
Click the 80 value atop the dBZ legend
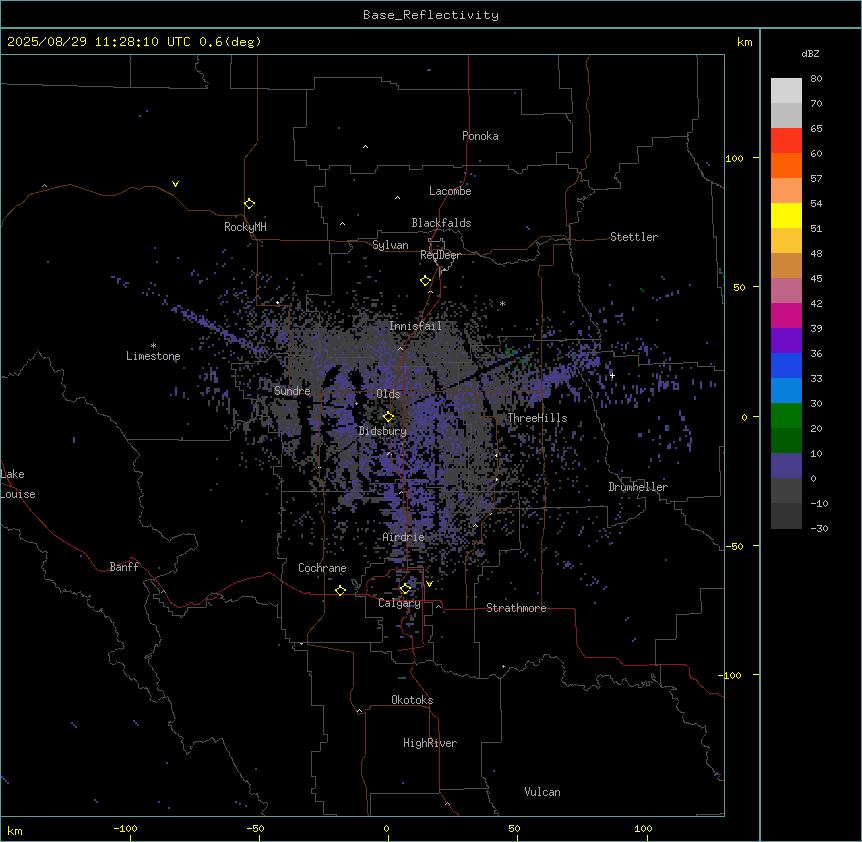pyautogui.click(x=816, y=79)
